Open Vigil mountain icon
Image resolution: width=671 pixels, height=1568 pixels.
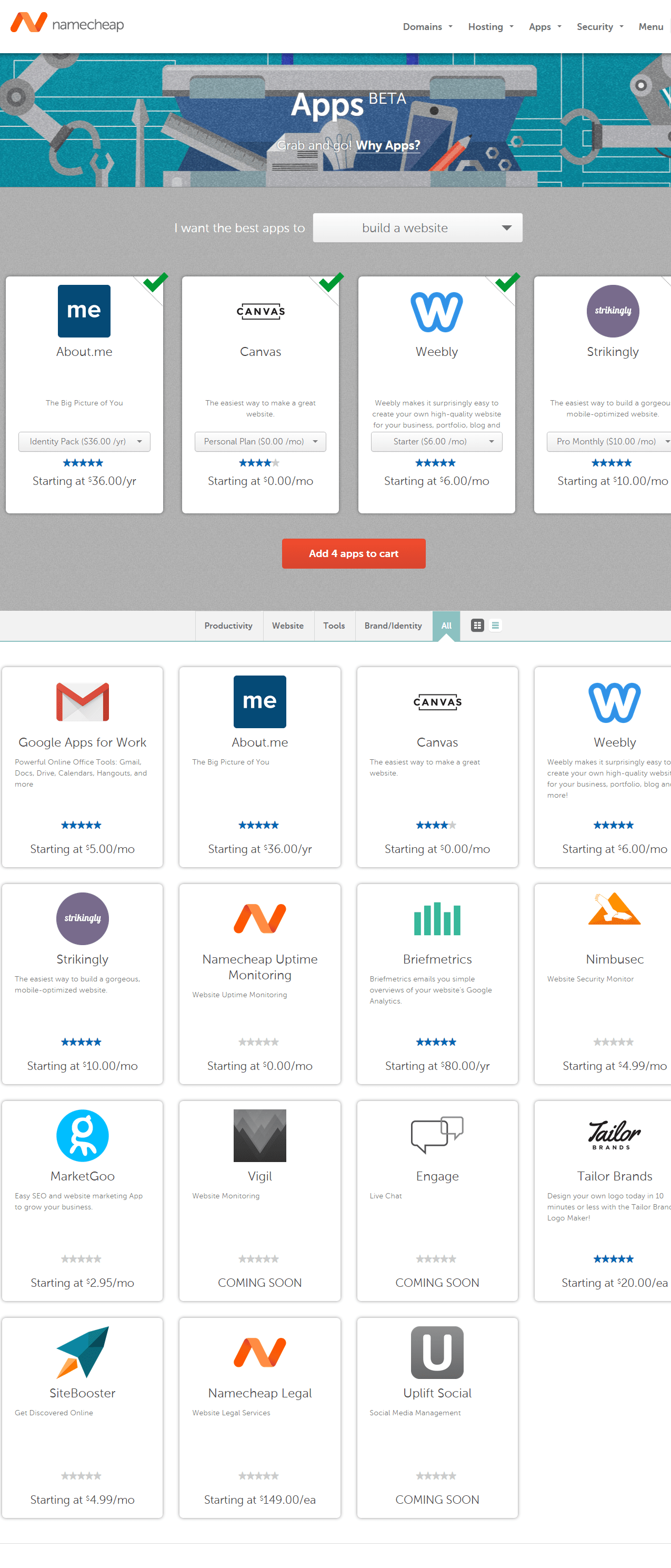tap(260, 1135)
